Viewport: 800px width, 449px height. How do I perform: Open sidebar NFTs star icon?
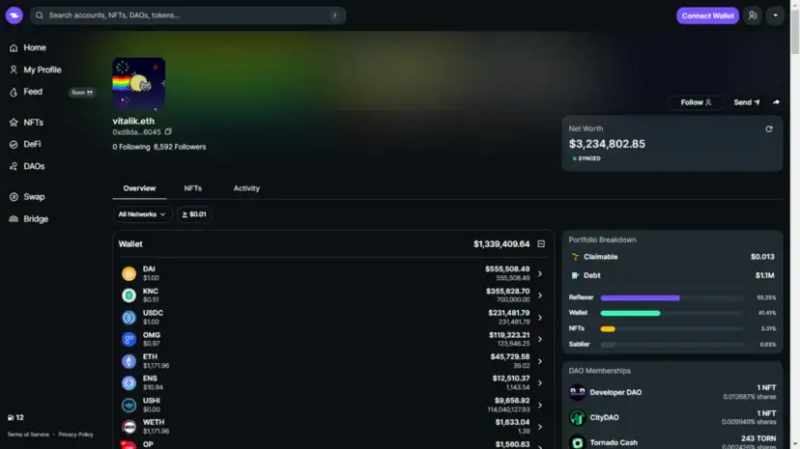pos(13,122)
